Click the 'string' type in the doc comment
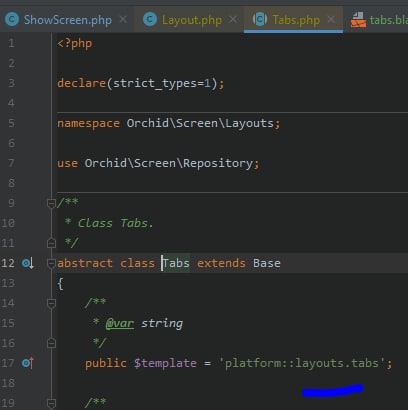Image resolution: width=408 pixels, height=410 pixels. pyautogui.click(x=162, y=323)
